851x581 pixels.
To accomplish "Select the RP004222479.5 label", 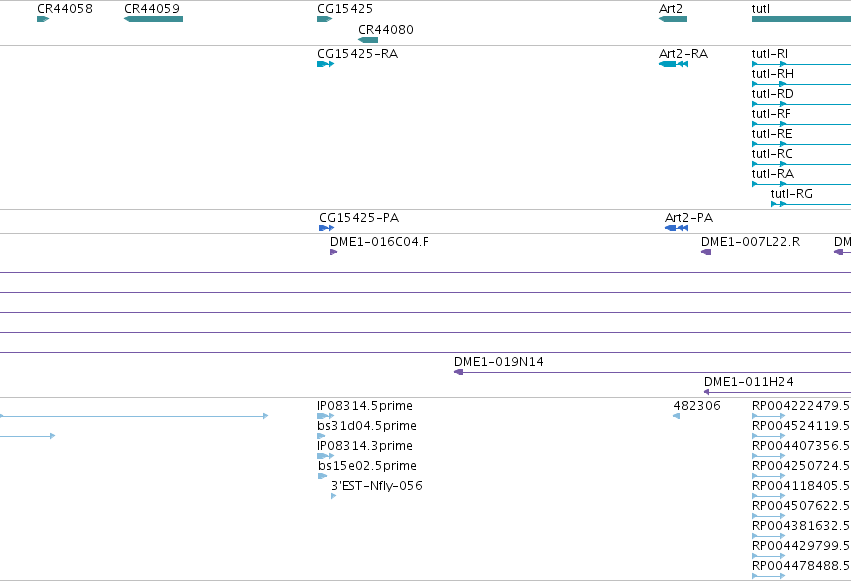I will [801, 406].
